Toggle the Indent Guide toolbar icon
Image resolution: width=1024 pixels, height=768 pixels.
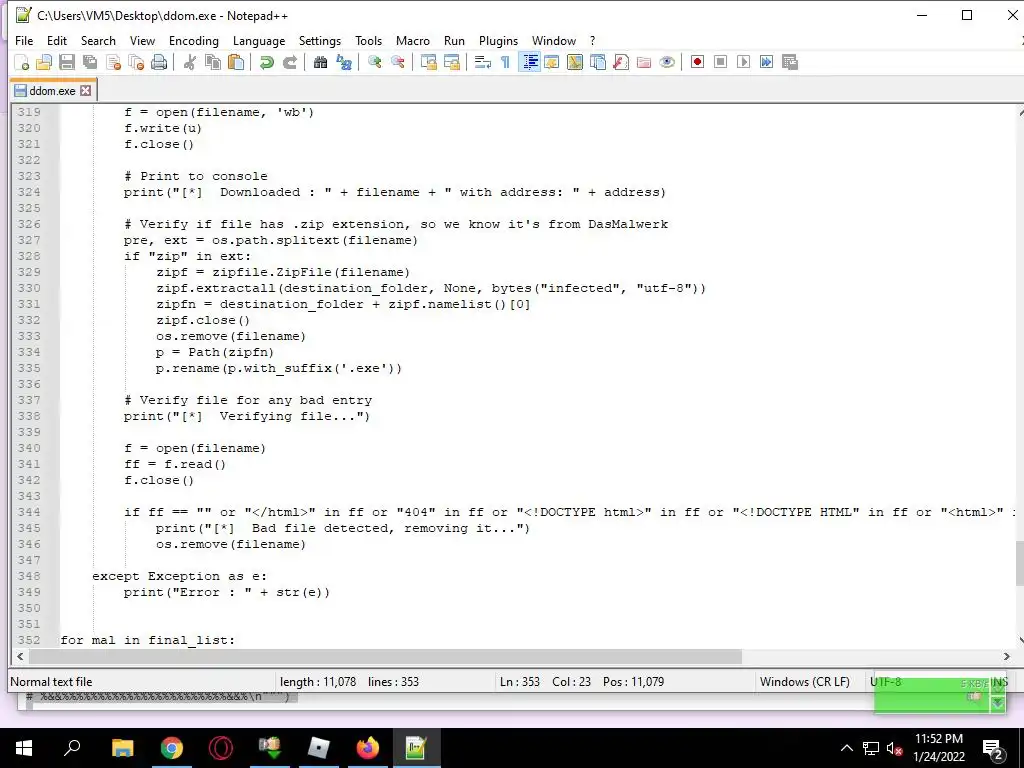[529, 62]
